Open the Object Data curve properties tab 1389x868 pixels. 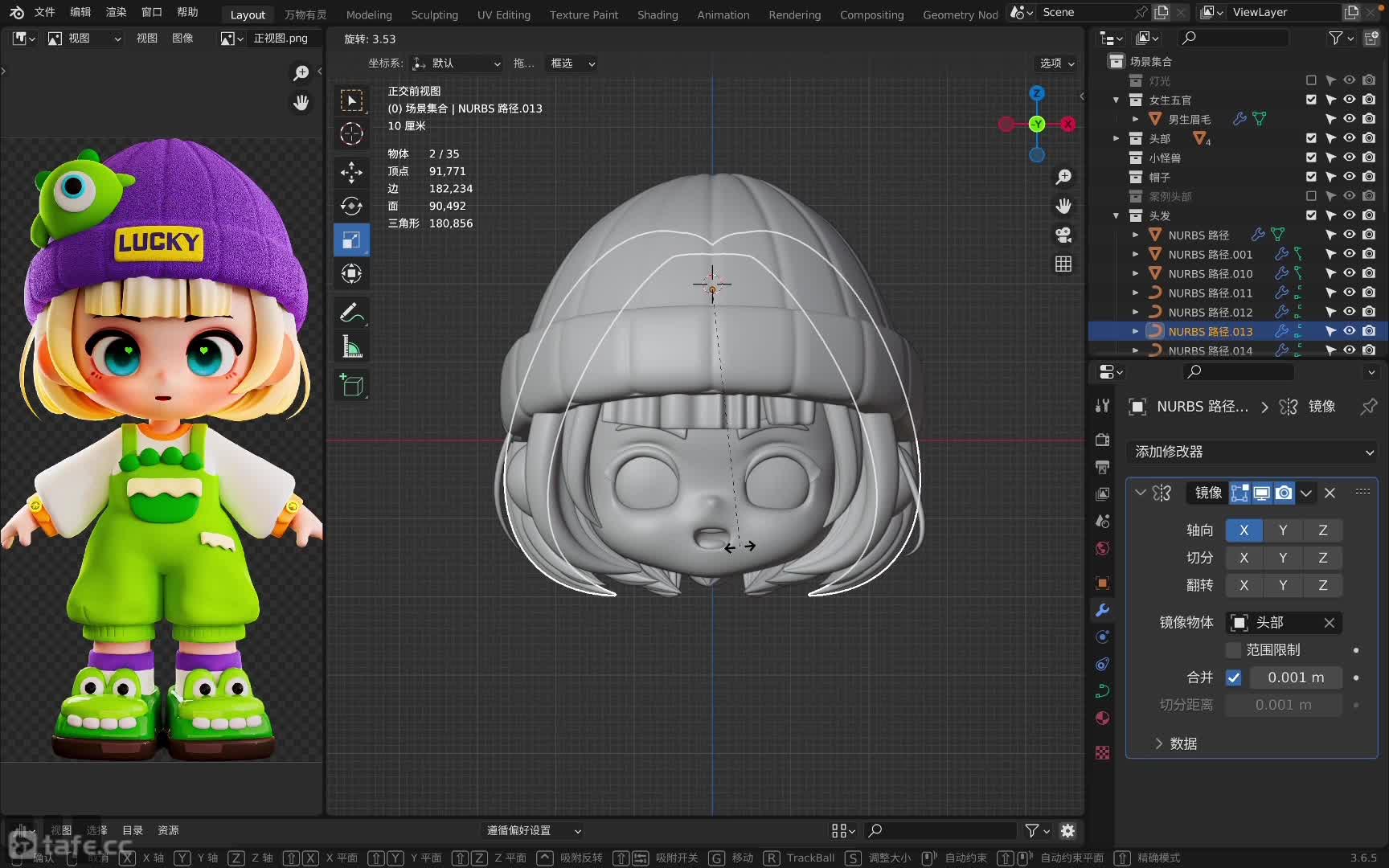[1103, 690]
